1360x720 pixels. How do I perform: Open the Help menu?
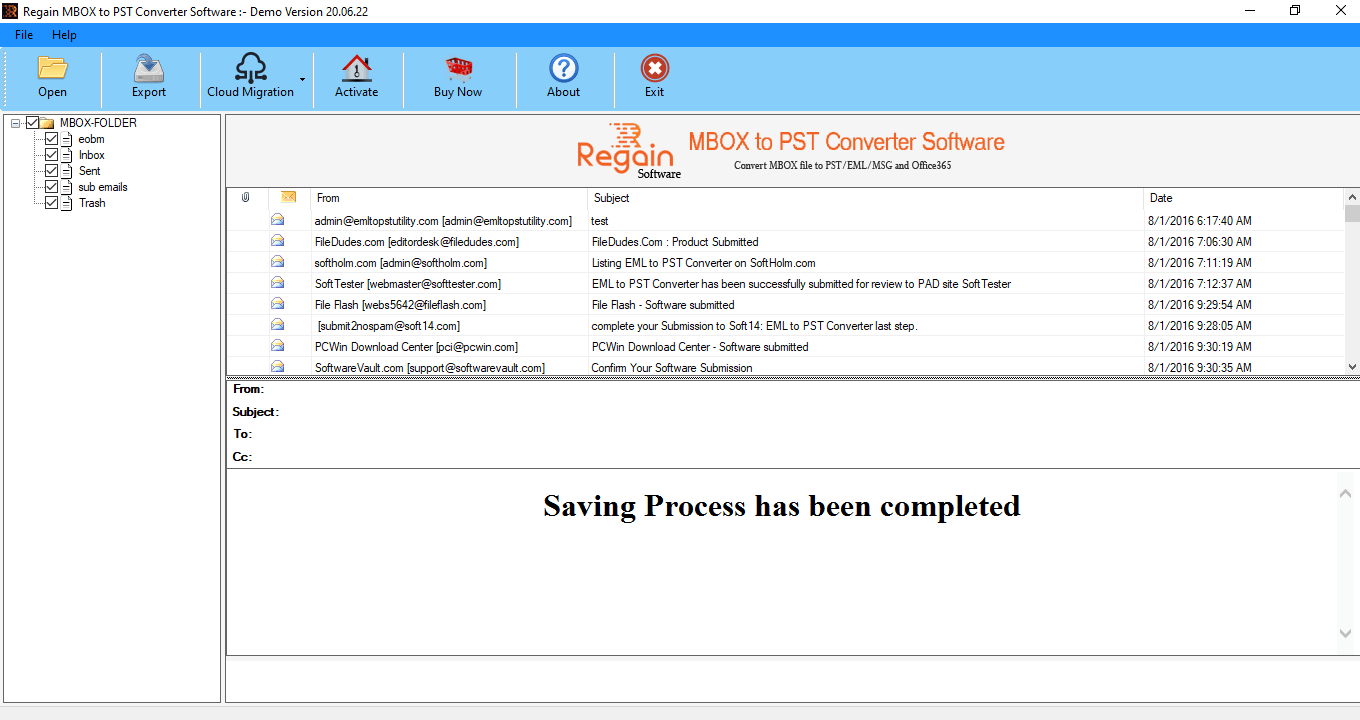(x=64, y=34)
